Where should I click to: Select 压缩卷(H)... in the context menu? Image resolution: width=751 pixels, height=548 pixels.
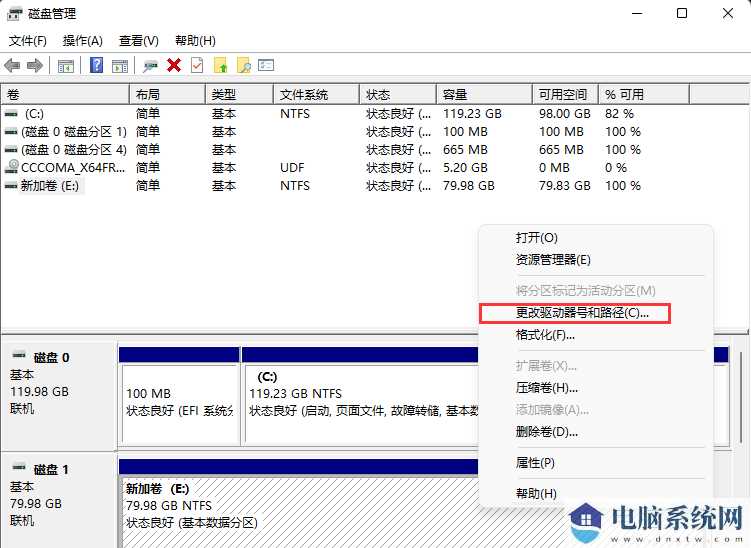(x=547, y=388)
